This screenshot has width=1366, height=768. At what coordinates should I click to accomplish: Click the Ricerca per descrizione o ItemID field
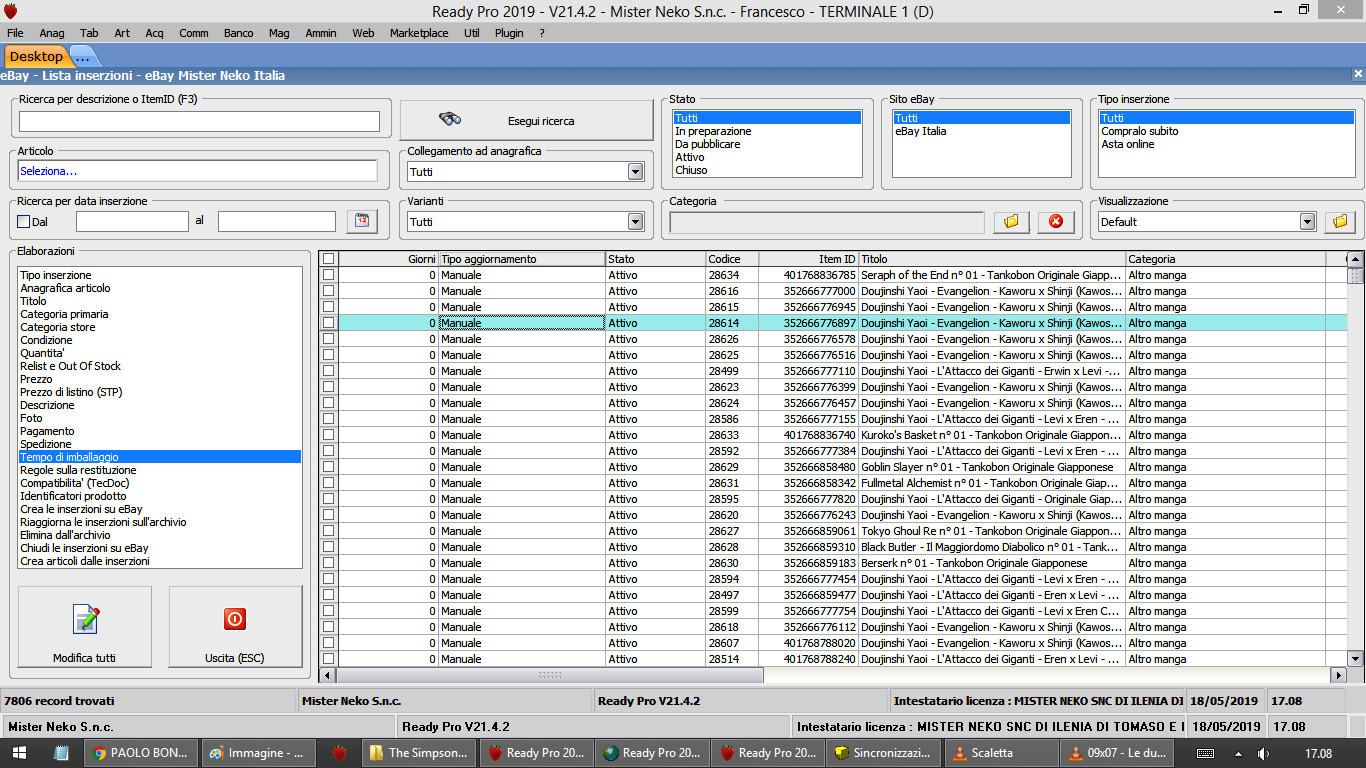[x=199, y=121]
